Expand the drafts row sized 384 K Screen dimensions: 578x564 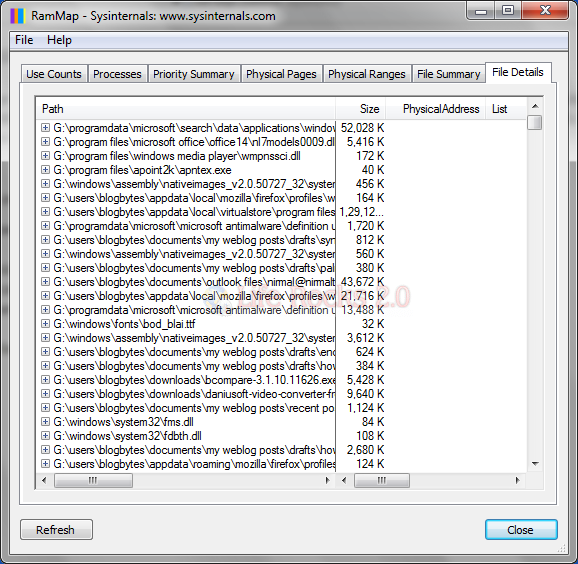click(45, 366)
